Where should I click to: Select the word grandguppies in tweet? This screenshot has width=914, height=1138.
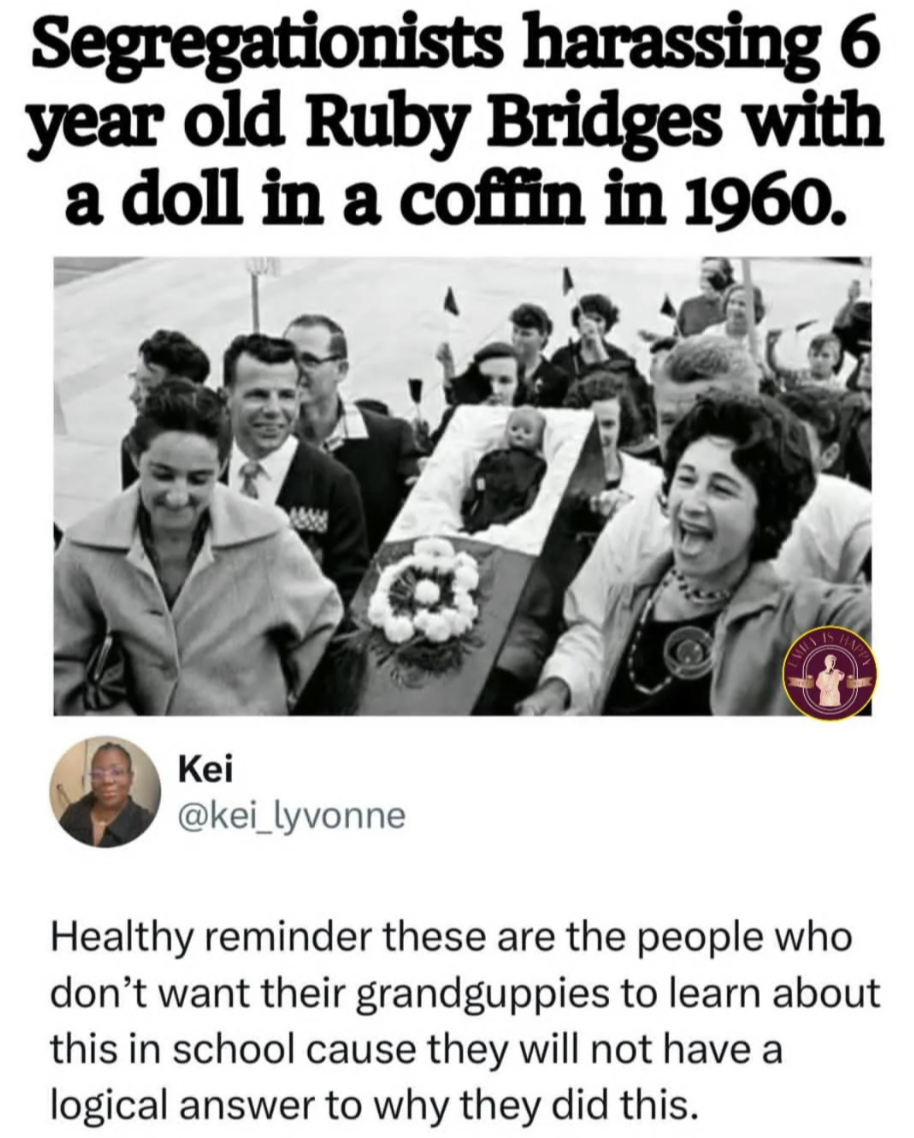coord(482,993)
